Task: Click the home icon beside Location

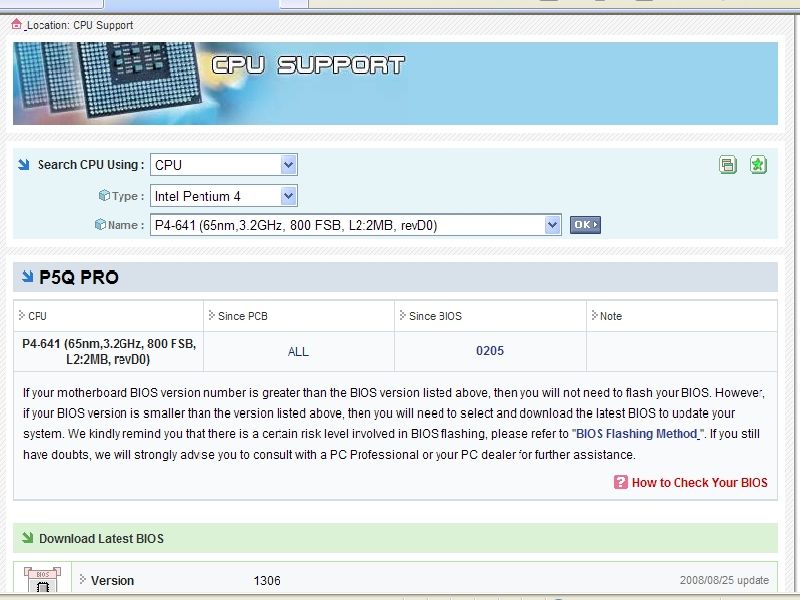Action: coord(16,24)
